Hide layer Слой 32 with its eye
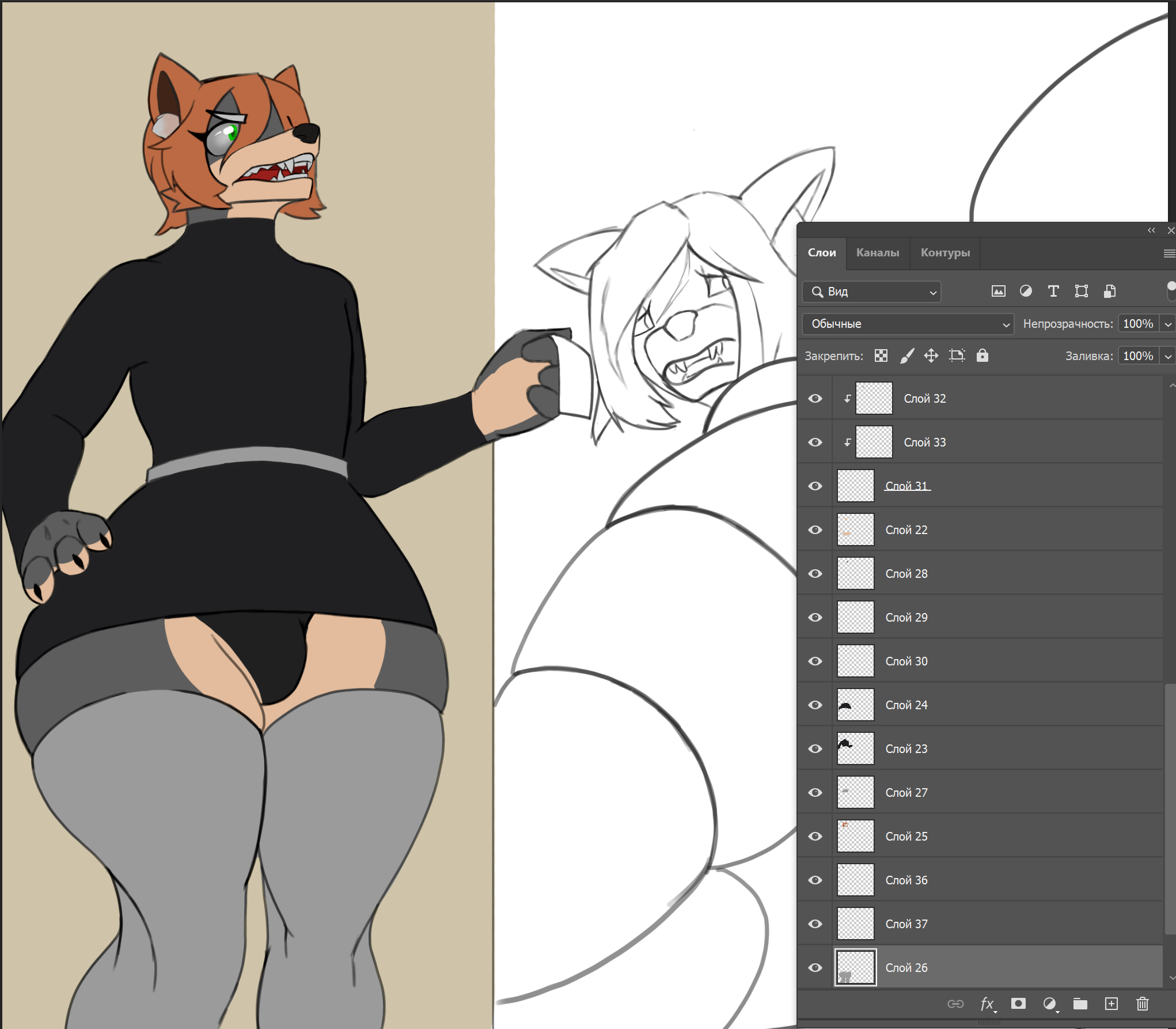 (x=815, y=399)
